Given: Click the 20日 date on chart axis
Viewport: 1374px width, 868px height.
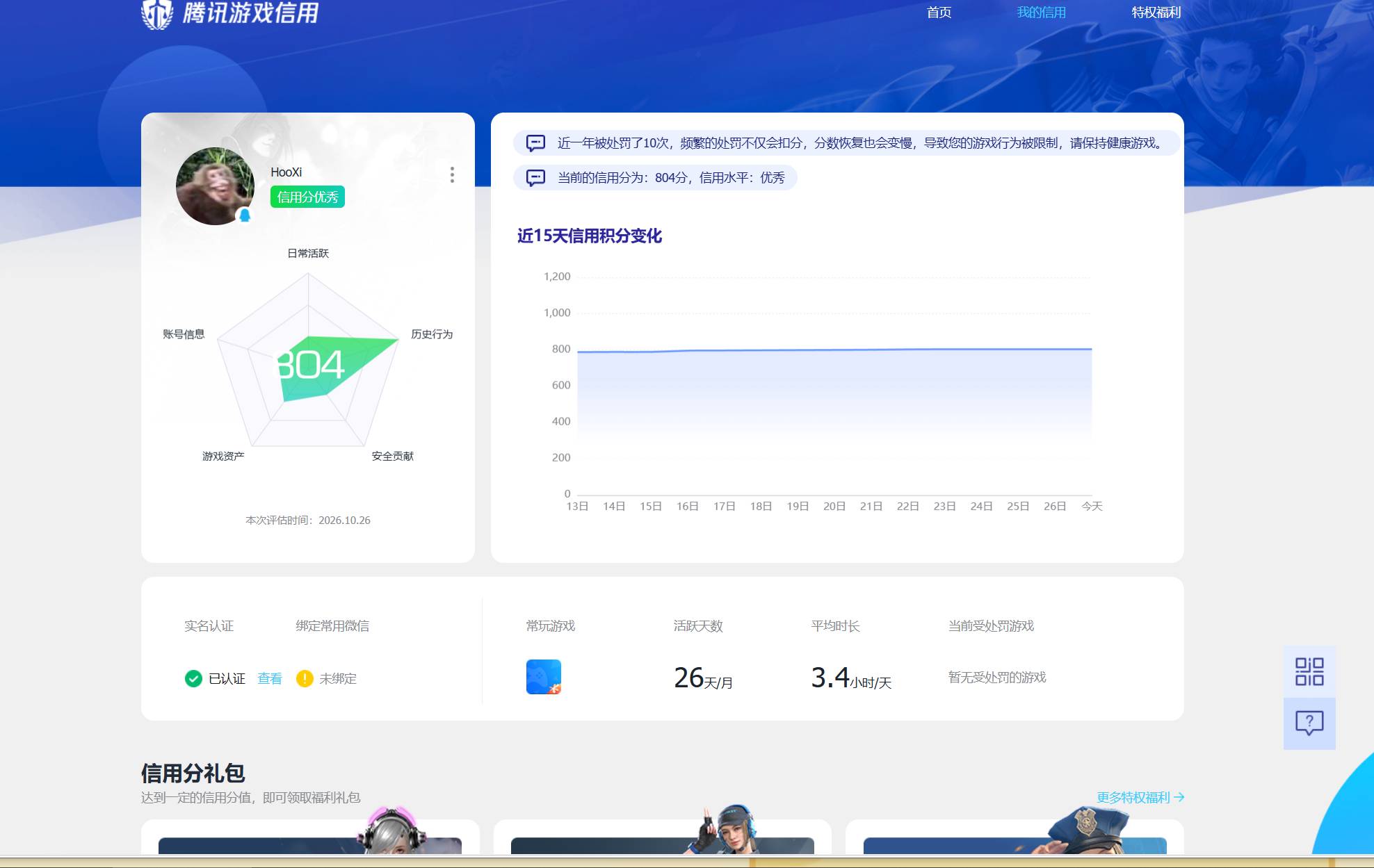Looking at the screenshot, I should [x=834, y=506].
